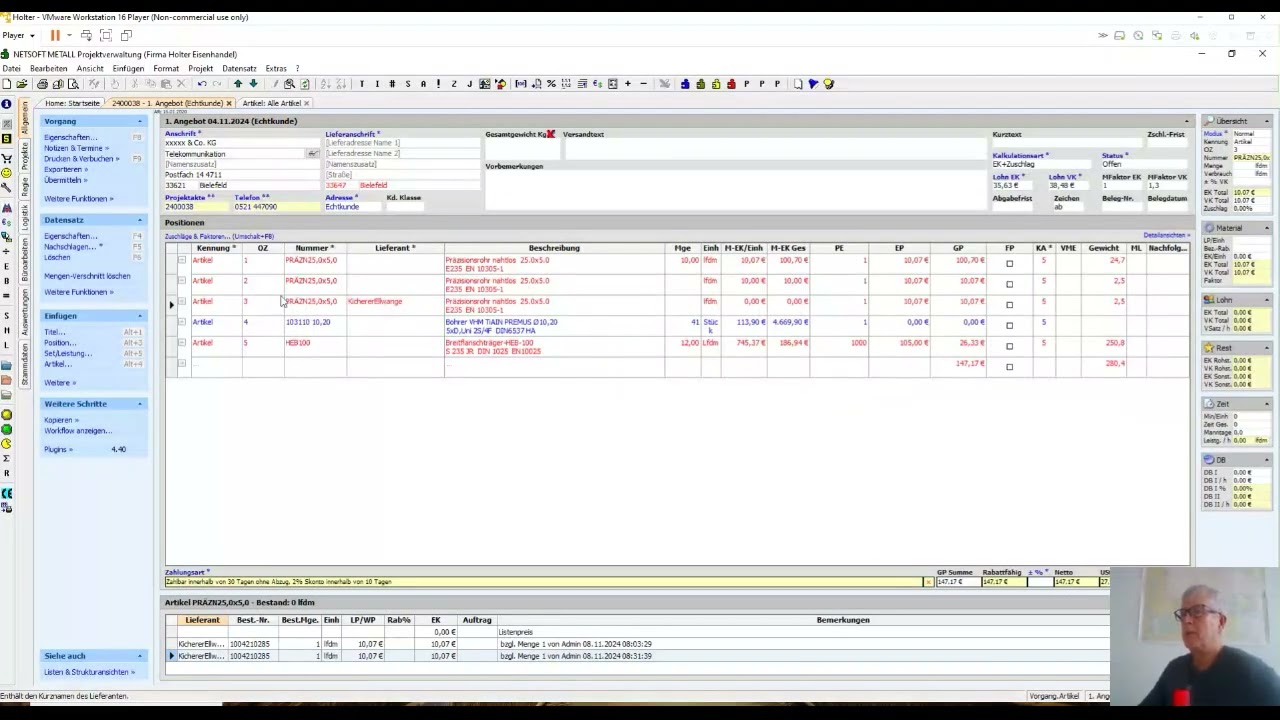
Task: Click the New document toolbar icon
Action: pyautogui.click(x=7, y=84)
